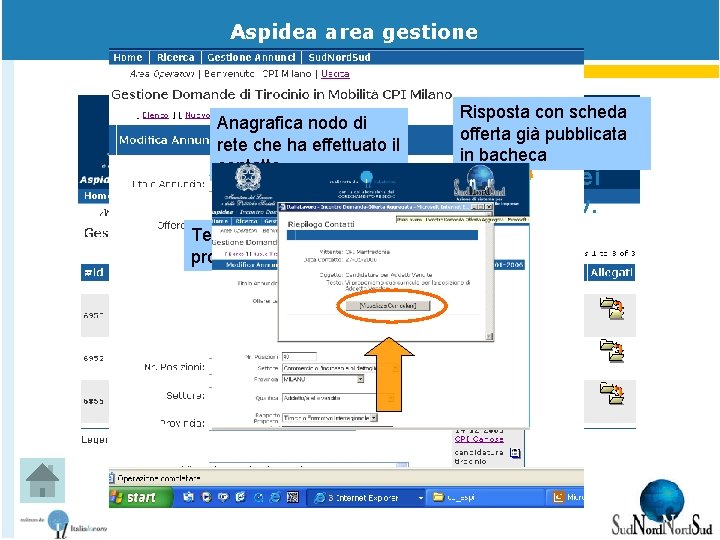Open the Micro... PowerPoint taskbar button

pyautogui.click(x=566, y=498)
